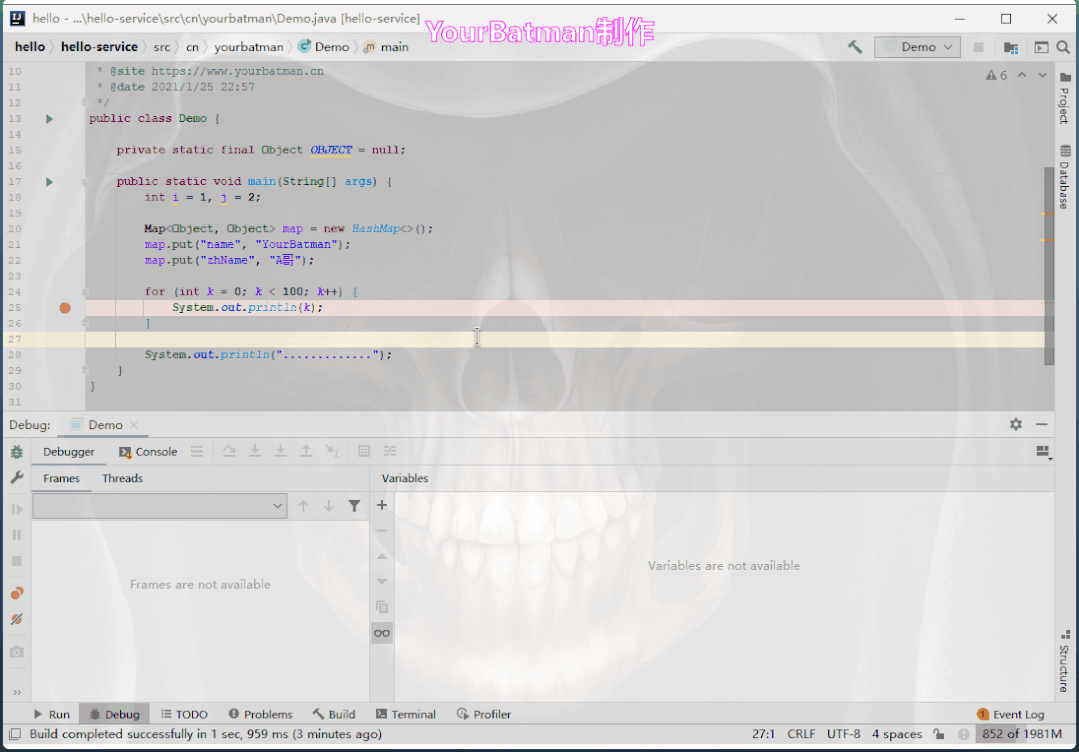Click the memory indicator 852 of 1981M

1021,734
